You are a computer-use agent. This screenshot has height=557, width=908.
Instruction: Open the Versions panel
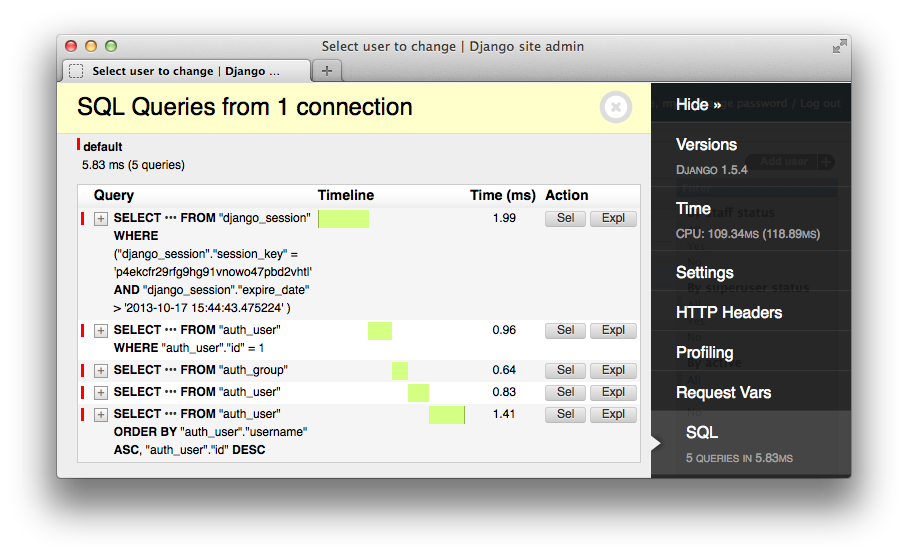click(x=706, y=145)
